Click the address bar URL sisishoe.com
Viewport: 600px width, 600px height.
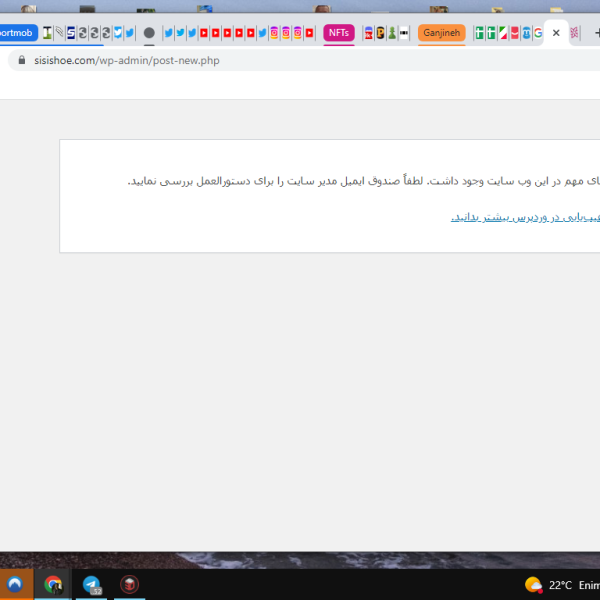(126, 60)
